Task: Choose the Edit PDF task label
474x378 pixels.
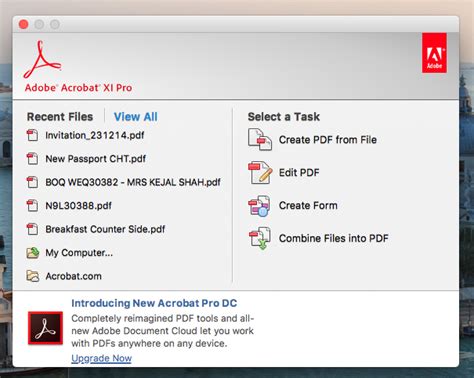Action: click(x=299, y=172)
